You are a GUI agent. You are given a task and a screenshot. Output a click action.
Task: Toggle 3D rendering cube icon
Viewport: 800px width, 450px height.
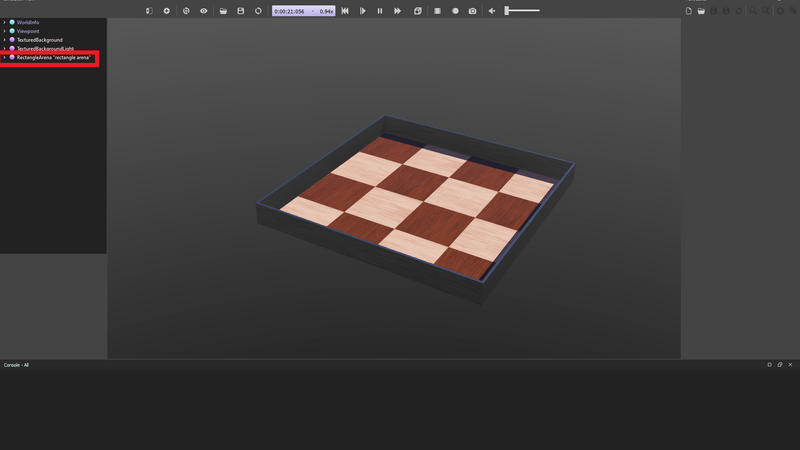[x=418, y=11]
